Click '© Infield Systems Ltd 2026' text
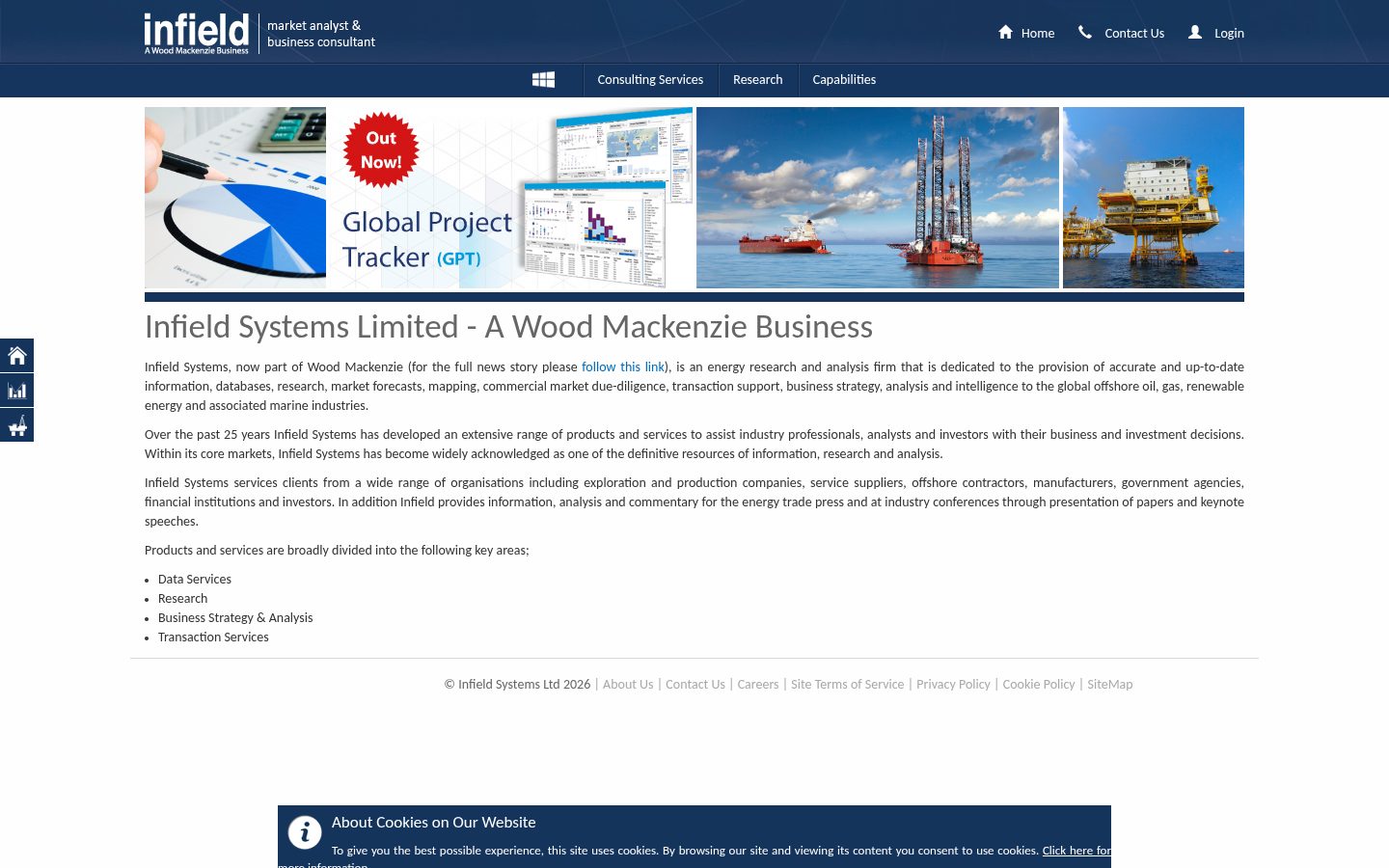This screenshot has width=1389, height=868. point(517,685)
